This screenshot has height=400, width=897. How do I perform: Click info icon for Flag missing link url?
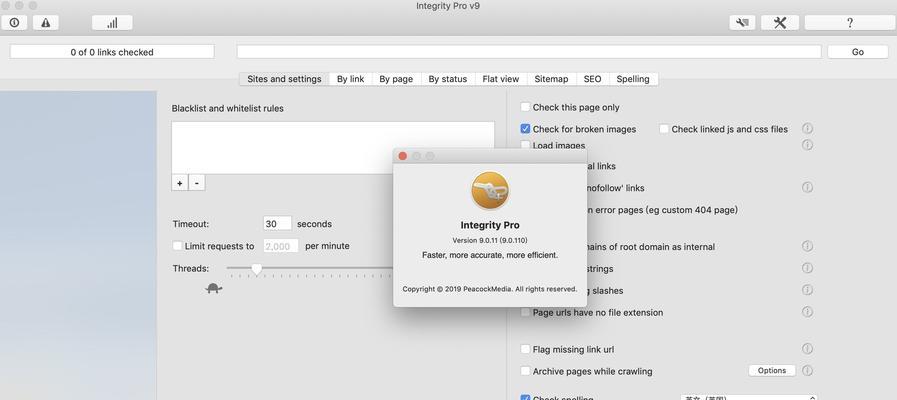tap(807, 348)
